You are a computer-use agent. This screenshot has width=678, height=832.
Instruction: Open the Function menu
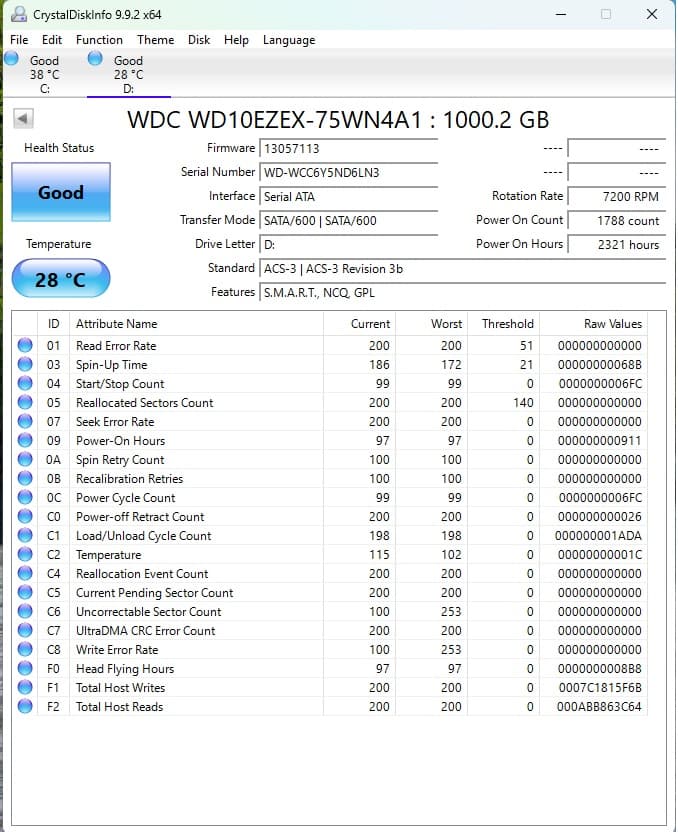[x=99, y=40]
